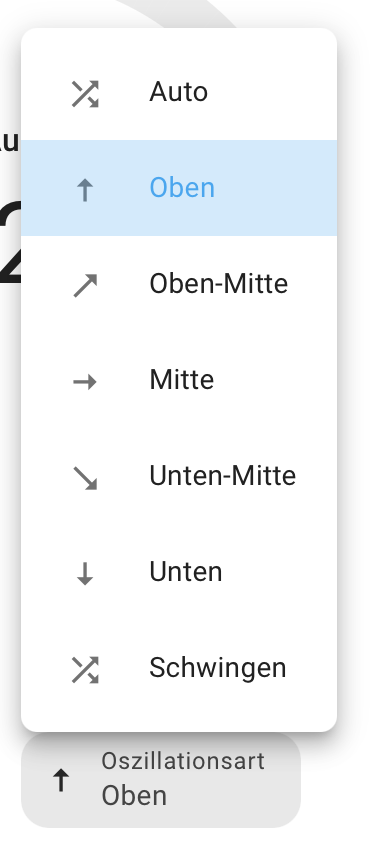Click the up arrow icon in Oszillationsart field
The height and width of the screenshot is (846, 386).
click(61, 780)
